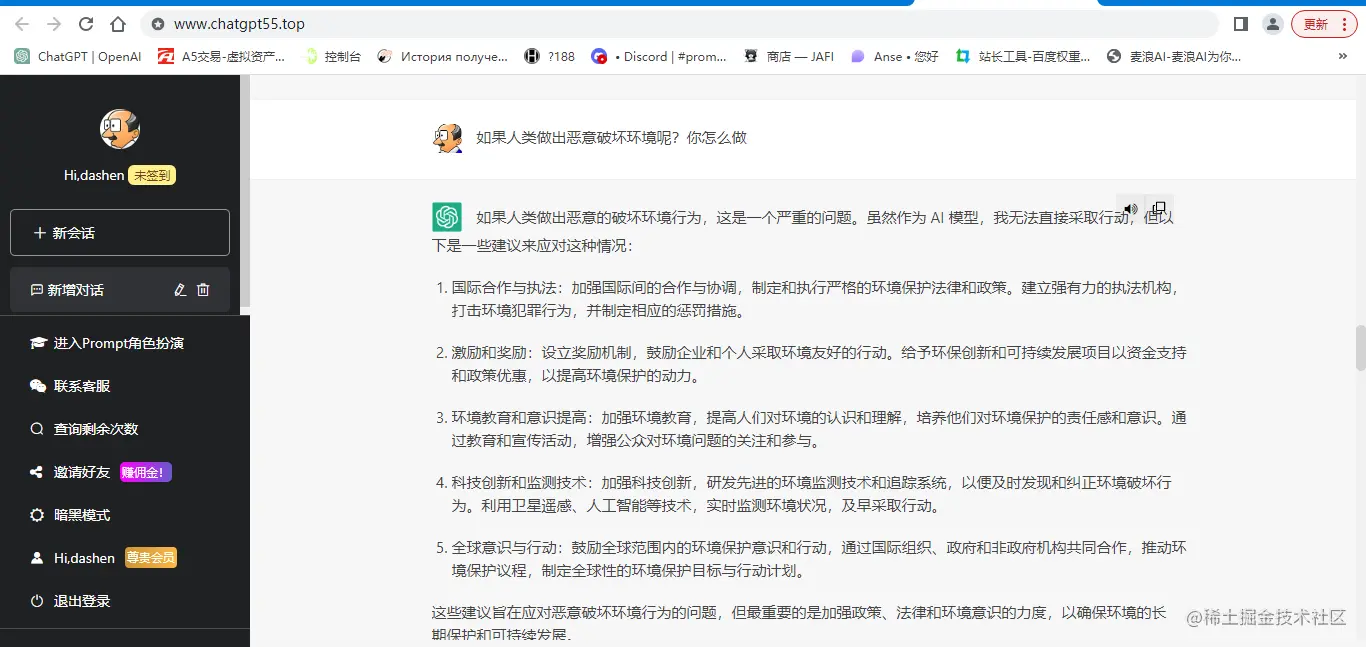Click the user avatar beside the question
This screenshot has width=1366, height=647.
click(447, 138)
